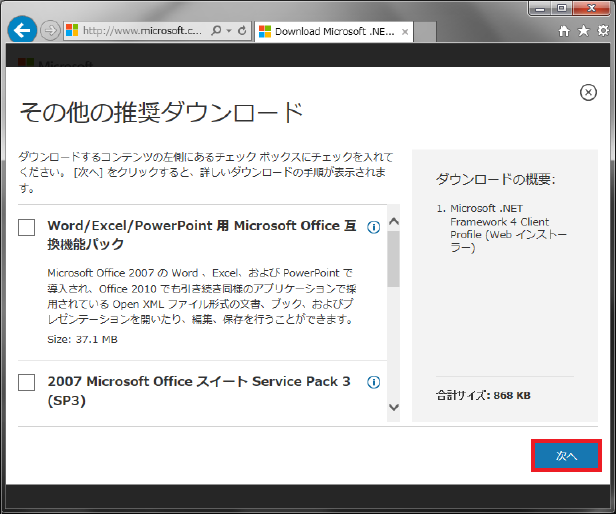Image resolution: width=616 pixels, height=514 pixels.
Task: Click the ダウンロードの概要: heading
Action: pos(495,180)
